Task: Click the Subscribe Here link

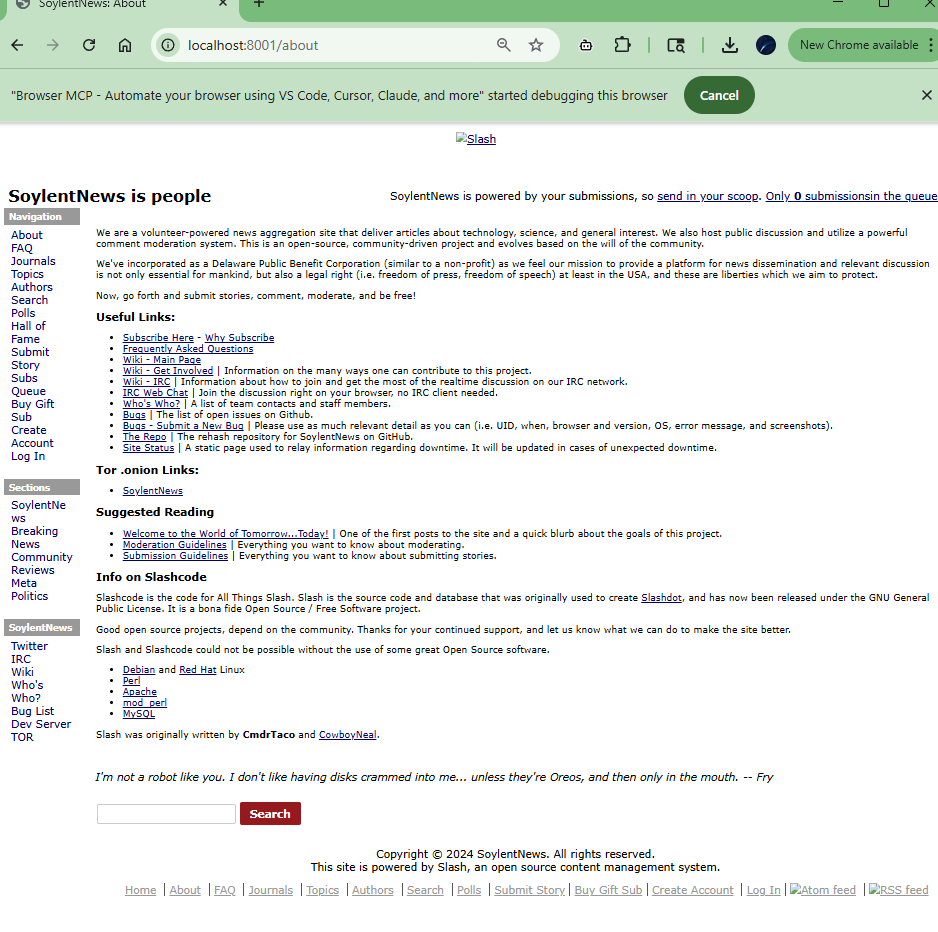Action: point(158,338)
